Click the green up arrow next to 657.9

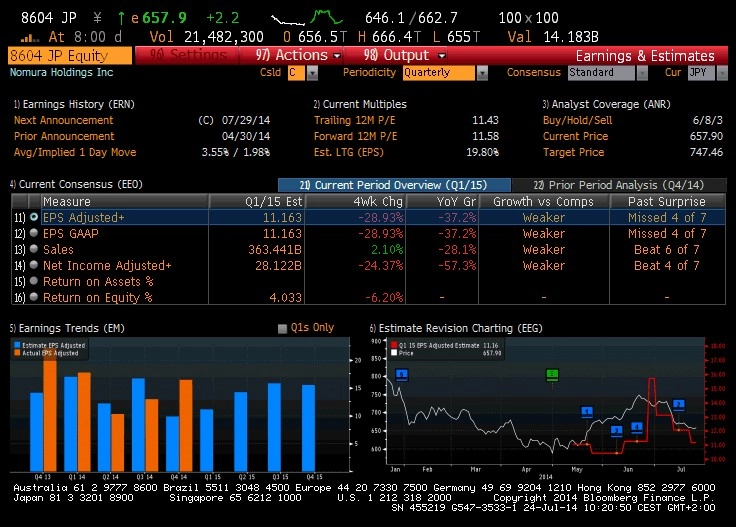click(x=121, y=18)
